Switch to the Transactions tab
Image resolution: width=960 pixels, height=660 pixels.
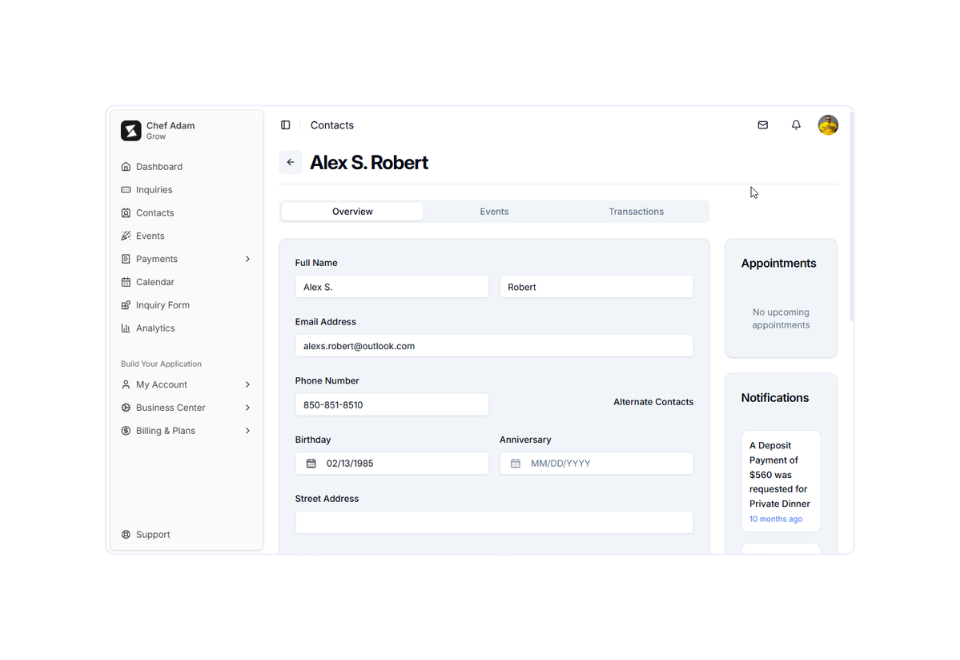[636, 212]
